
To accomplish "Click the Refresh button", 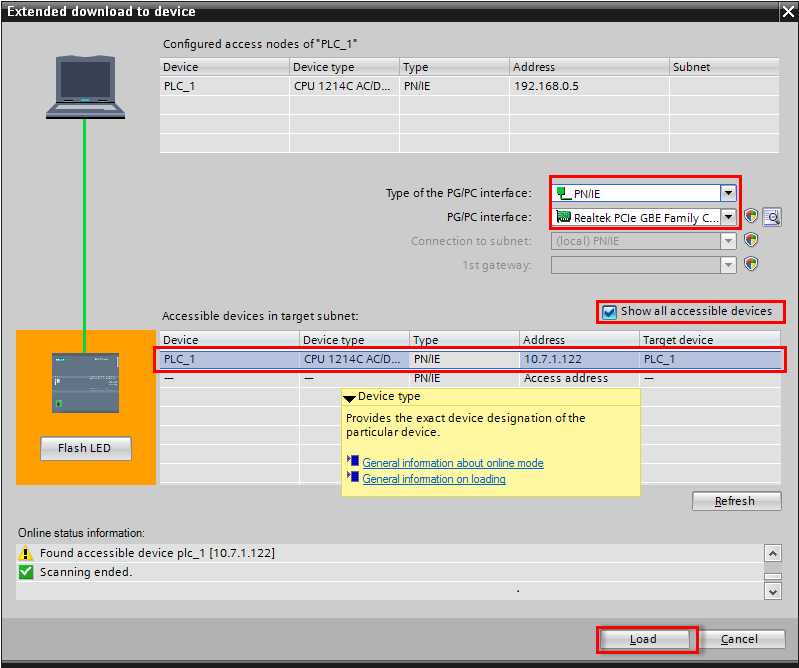I will (736, 501).
